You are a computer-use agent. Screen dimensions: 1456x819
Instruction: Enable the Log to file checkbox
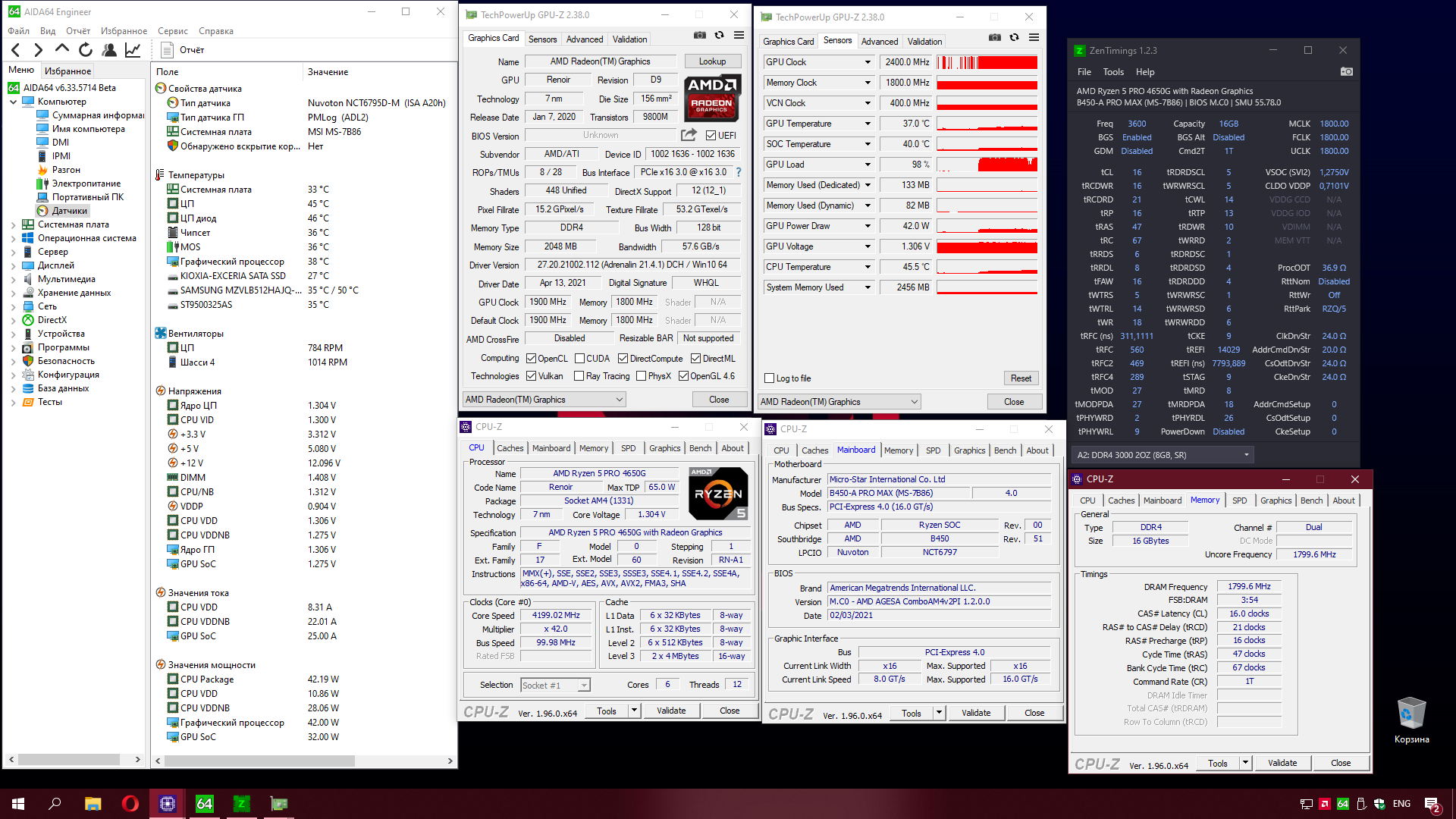[770, 378]
